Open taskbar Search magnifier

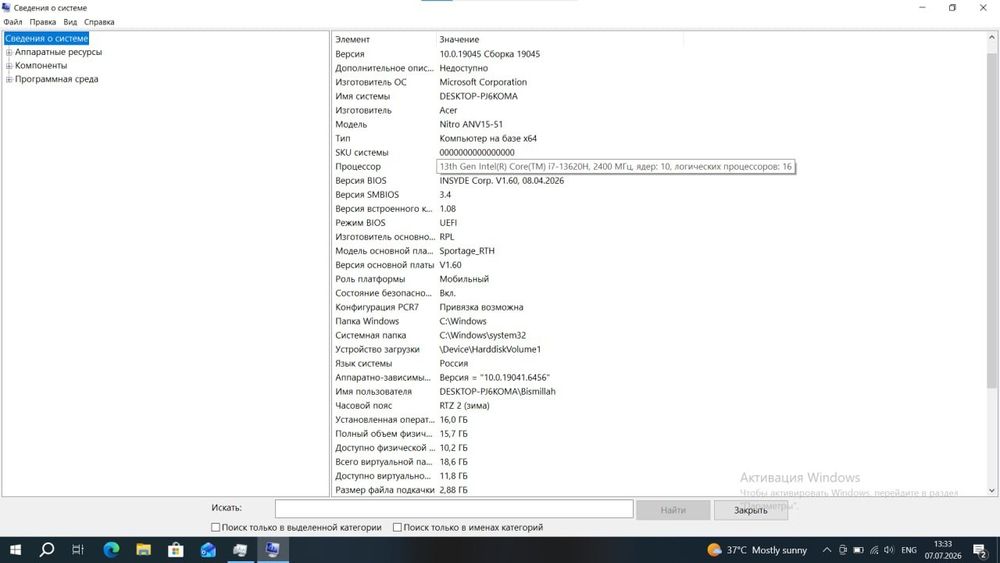pos(47,550)
